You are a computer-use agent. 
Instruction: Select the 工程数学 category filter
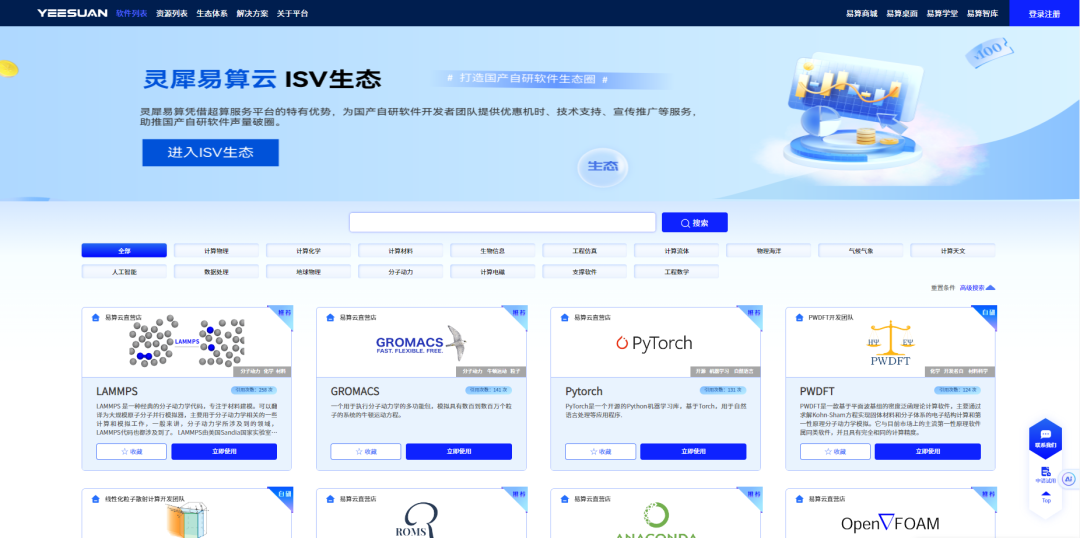[676, 271]
